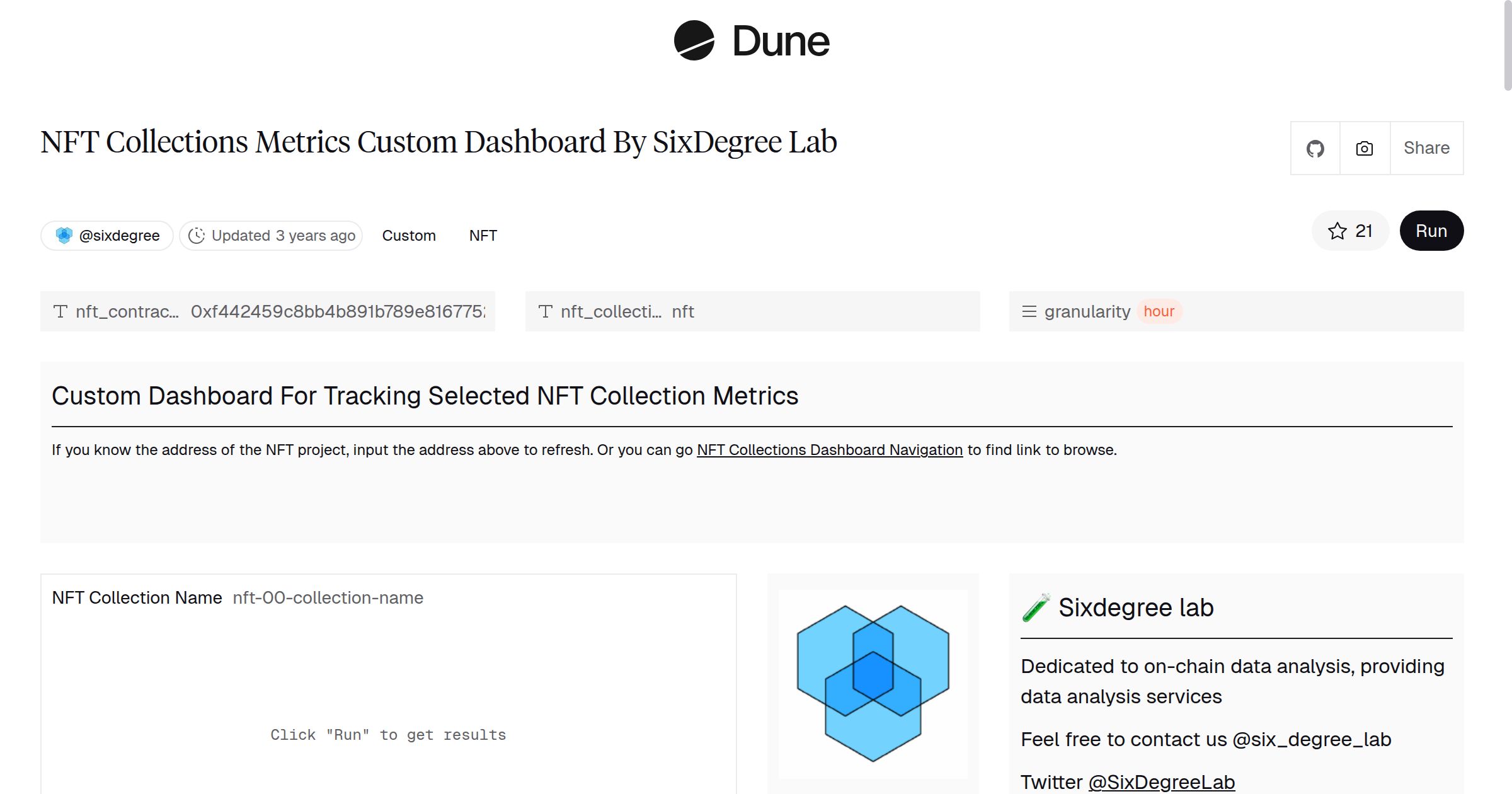Toggle the hour granularity value
Screen dimensions: 1512x794
(x=1159, y=311)
